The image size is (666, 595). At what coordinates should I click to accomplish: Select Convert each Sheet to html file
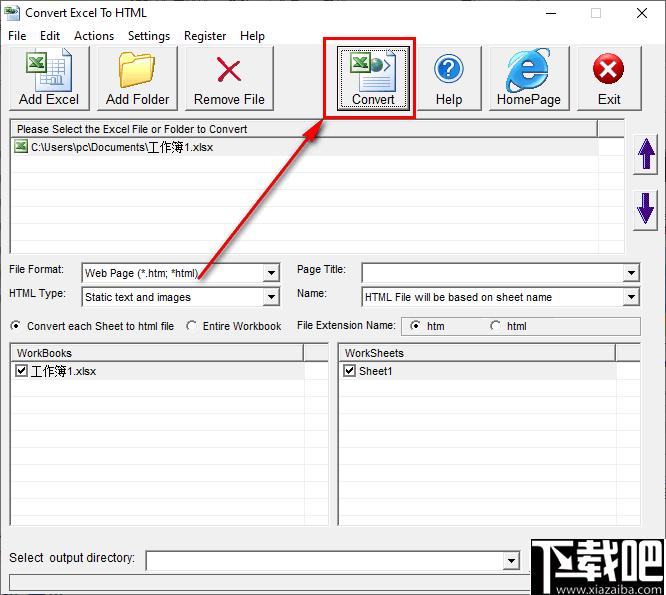click(x=16, y=326)
